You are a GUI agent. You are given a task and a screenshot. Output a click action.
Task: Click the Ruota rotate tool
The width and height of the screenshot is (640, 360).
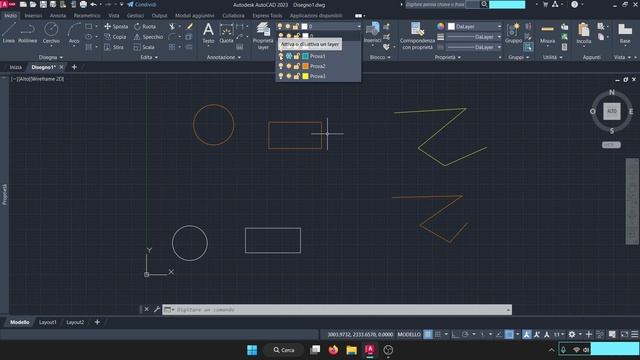click(145, 27)
